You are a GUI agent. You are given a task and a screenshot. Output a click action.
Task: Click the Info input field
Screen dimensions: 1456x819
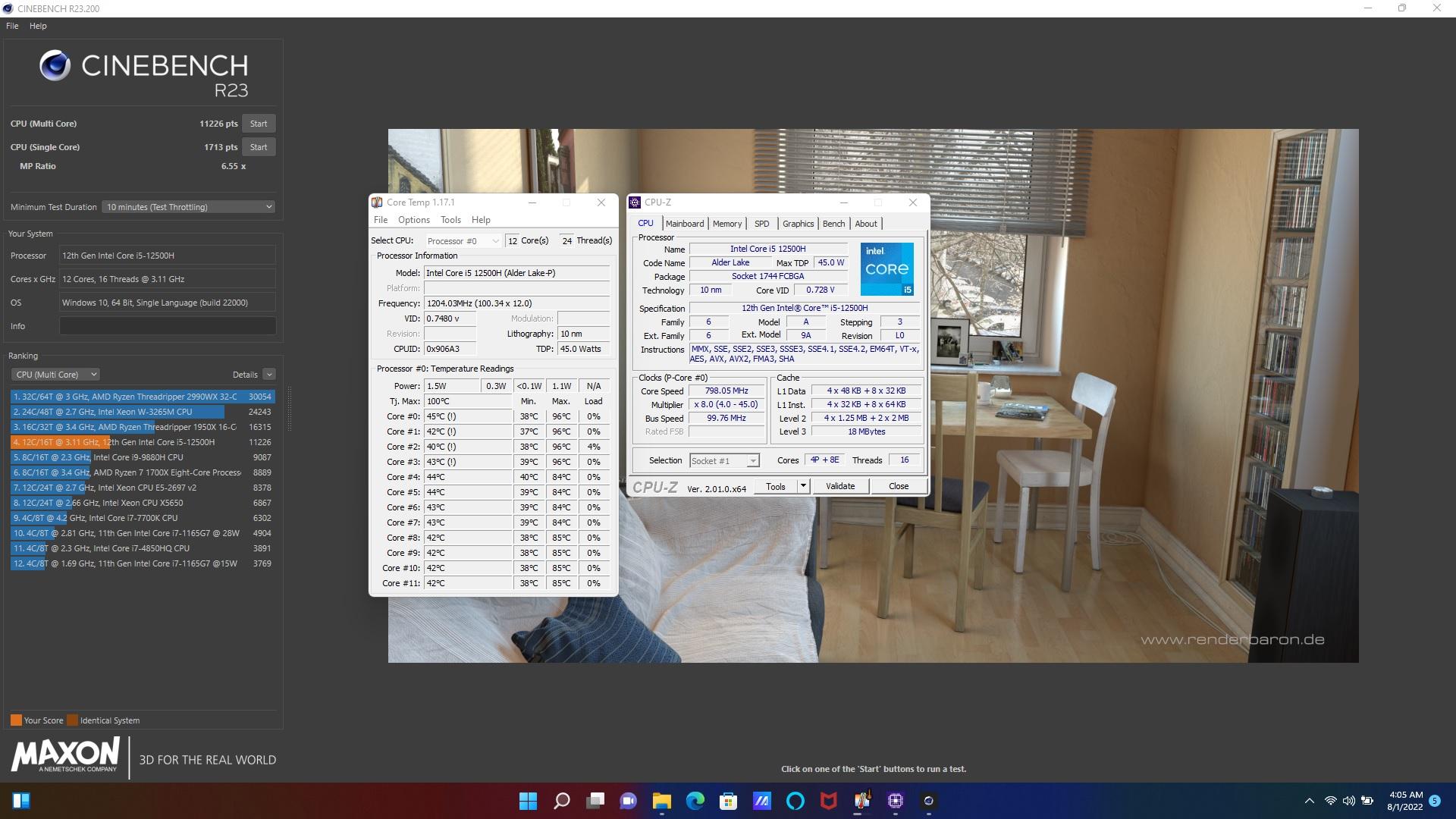(168, 326)
